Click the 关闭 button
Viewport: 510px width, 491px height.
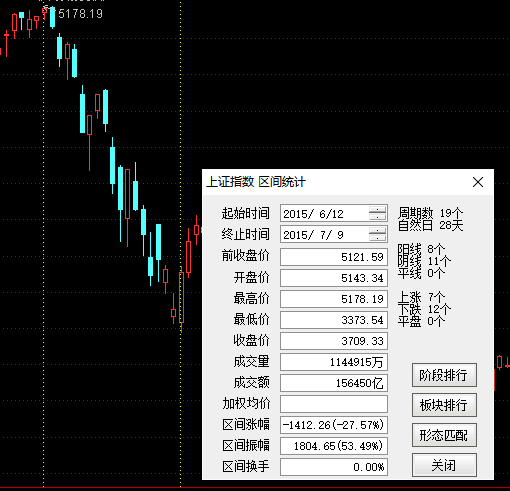click(x=444, y=465)
